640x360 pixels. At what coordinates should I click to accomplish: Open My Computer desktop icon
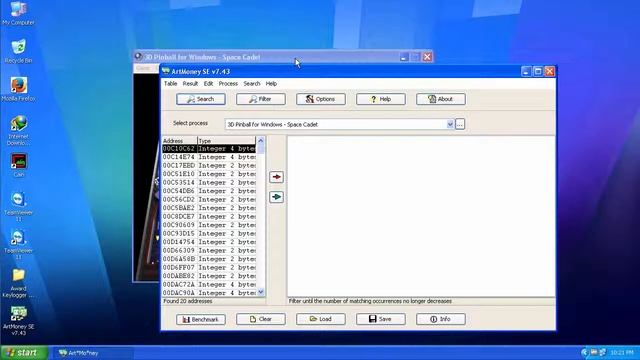coord(18,13)
